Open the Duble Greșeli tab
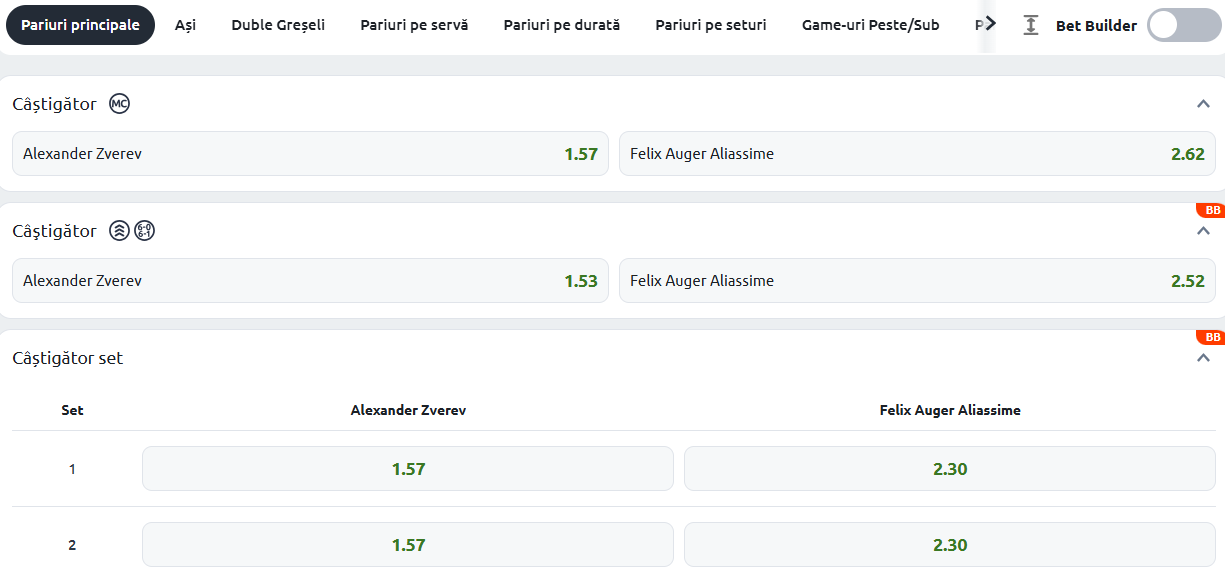Image resolution: width=1225 pixels, height=580 pixels. coord(278,25)
